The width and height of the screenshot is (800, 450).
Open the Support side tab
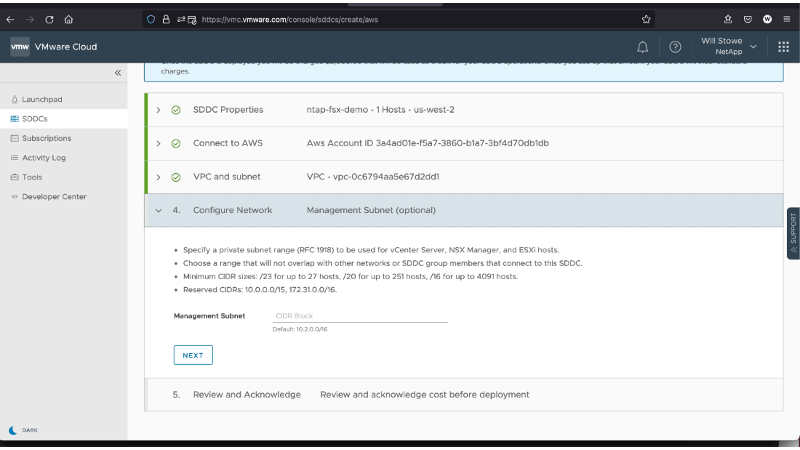click(x=793, y=233)
